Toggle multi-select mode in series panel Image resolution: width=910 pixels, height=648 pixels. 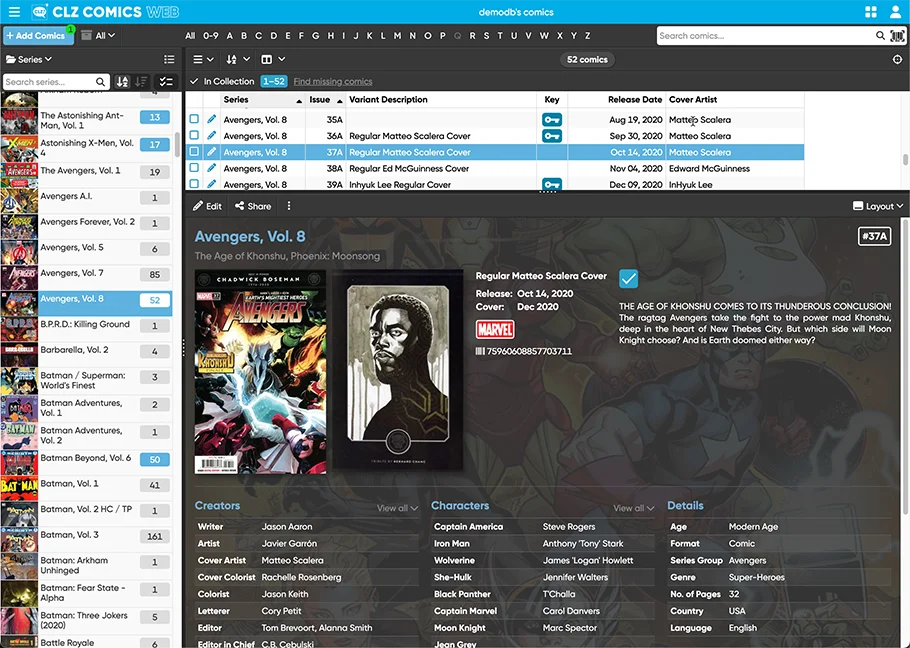(x=166, y=82)
